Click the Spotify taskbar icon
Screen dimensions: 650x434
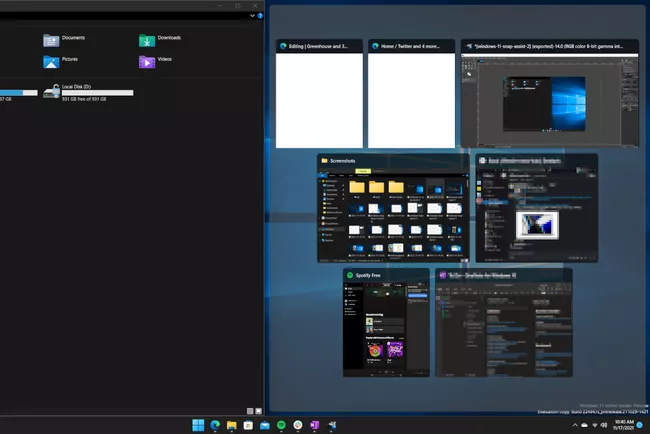(281, 425)
